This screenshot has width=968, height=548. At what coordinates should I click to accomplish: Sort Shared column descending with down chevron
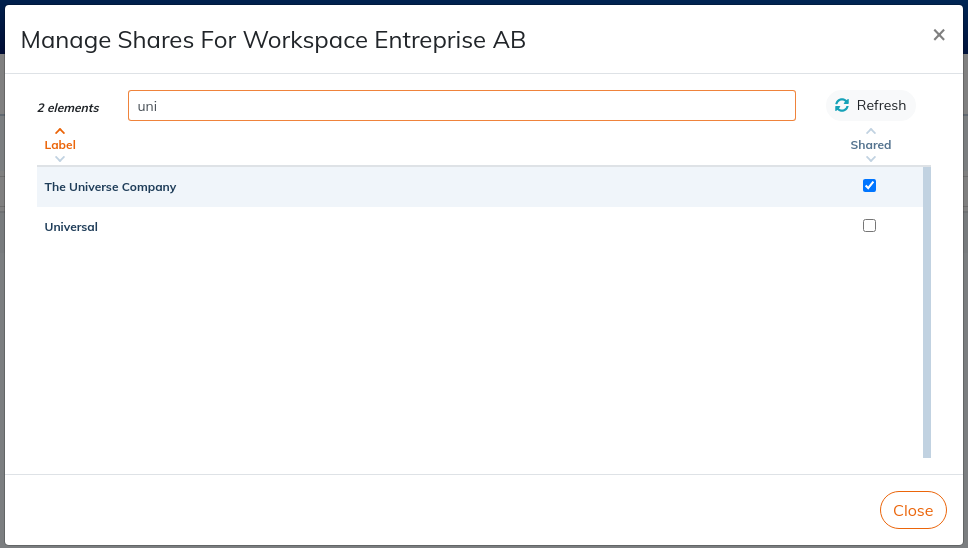(x=870, y=159)
